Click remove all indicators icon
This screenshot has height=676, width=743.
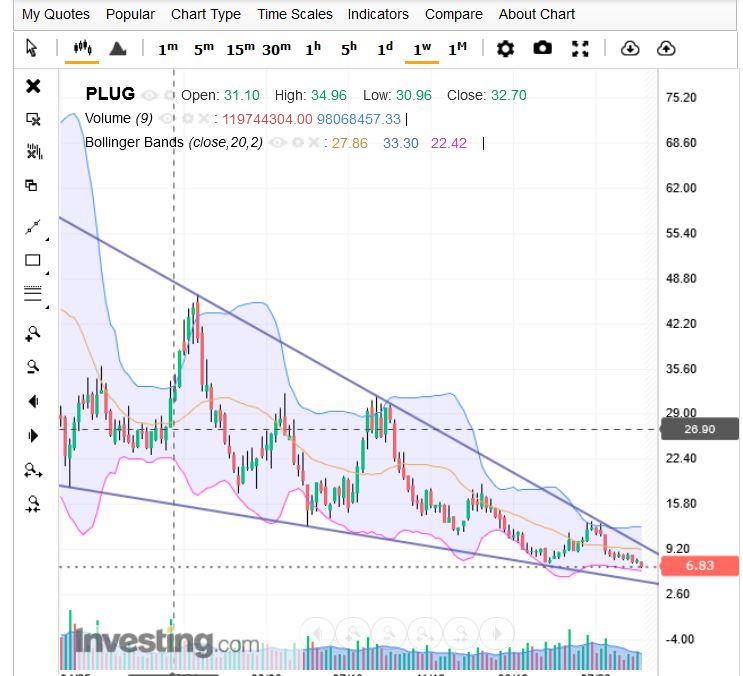tap(33, 152)
